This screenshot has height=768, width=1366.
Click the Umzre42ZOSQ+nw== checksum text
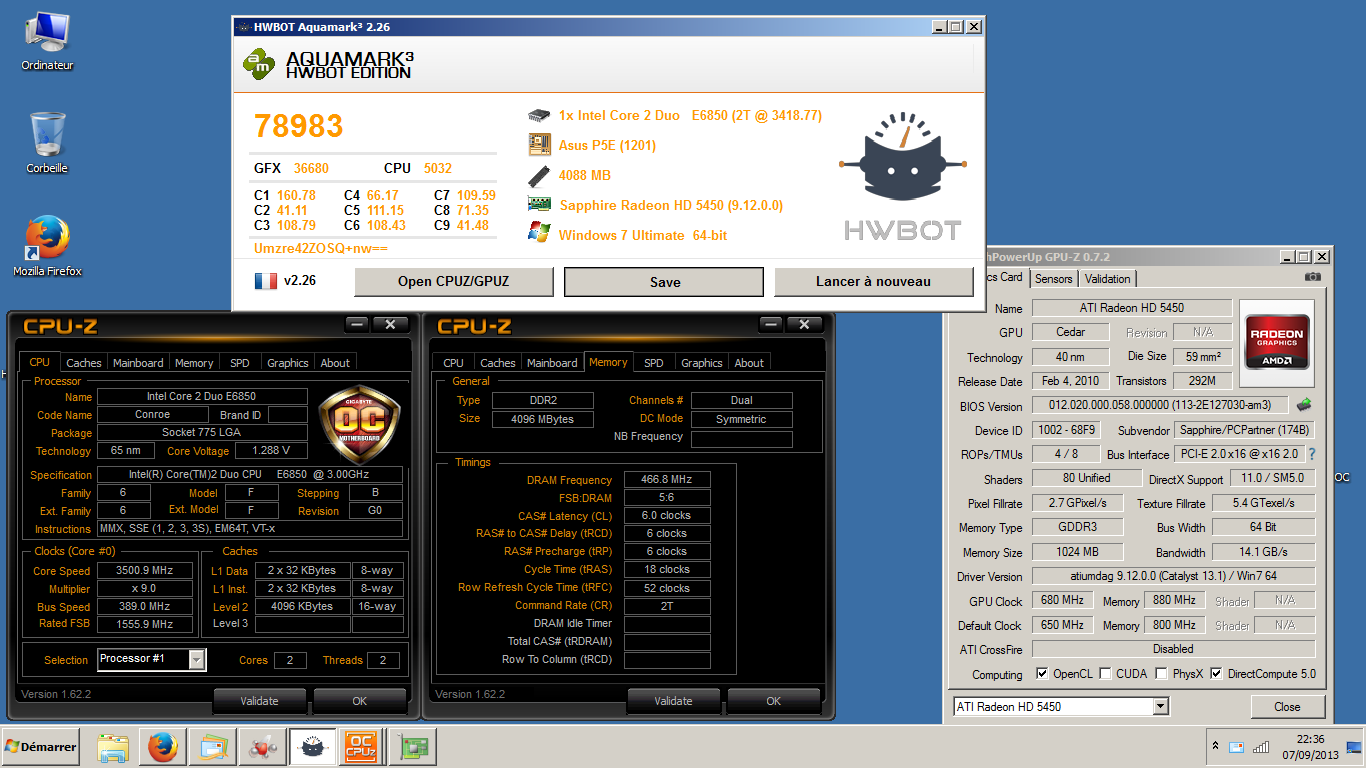click(320, 247)
